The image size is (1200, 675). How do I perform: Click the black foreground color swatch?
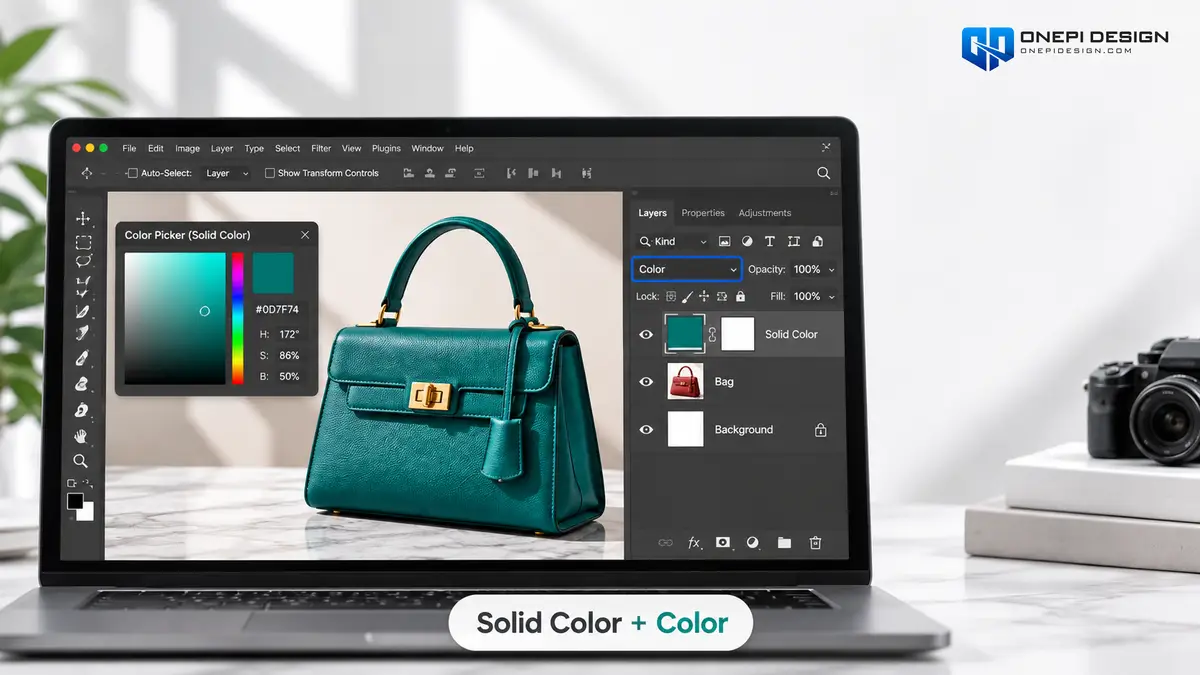[x=75, y=501]
